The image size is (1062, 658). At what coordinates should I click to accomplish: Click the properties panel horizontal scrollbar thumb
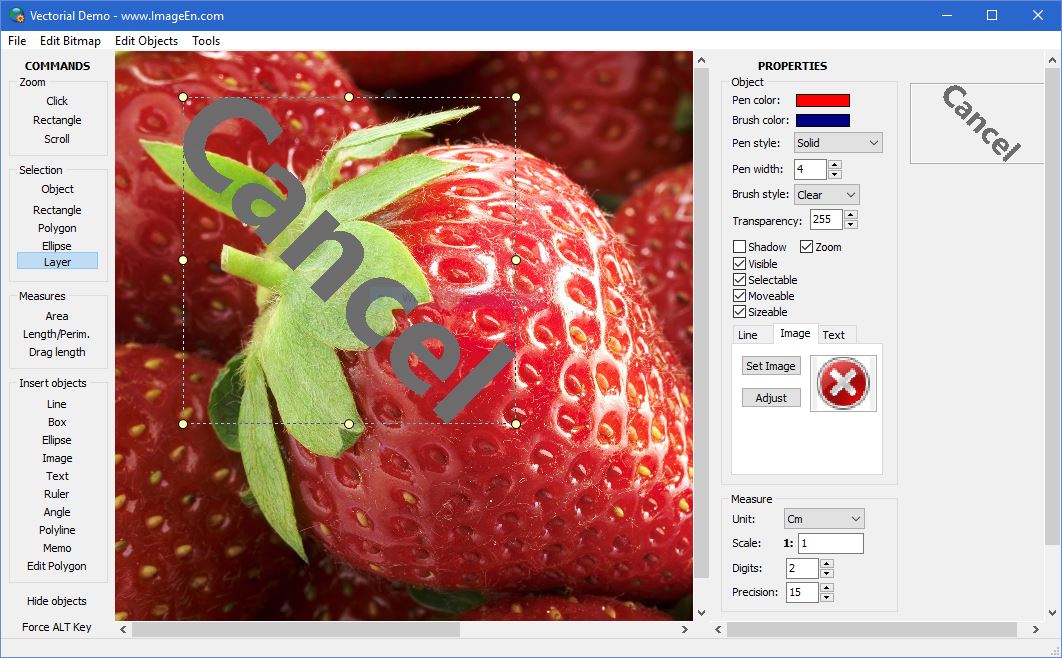(x=872, y=630)
